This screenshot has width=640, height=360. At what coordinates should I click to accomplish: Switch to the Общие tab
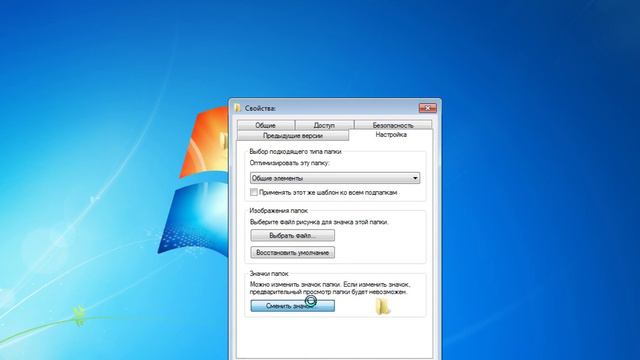[265, 125]
